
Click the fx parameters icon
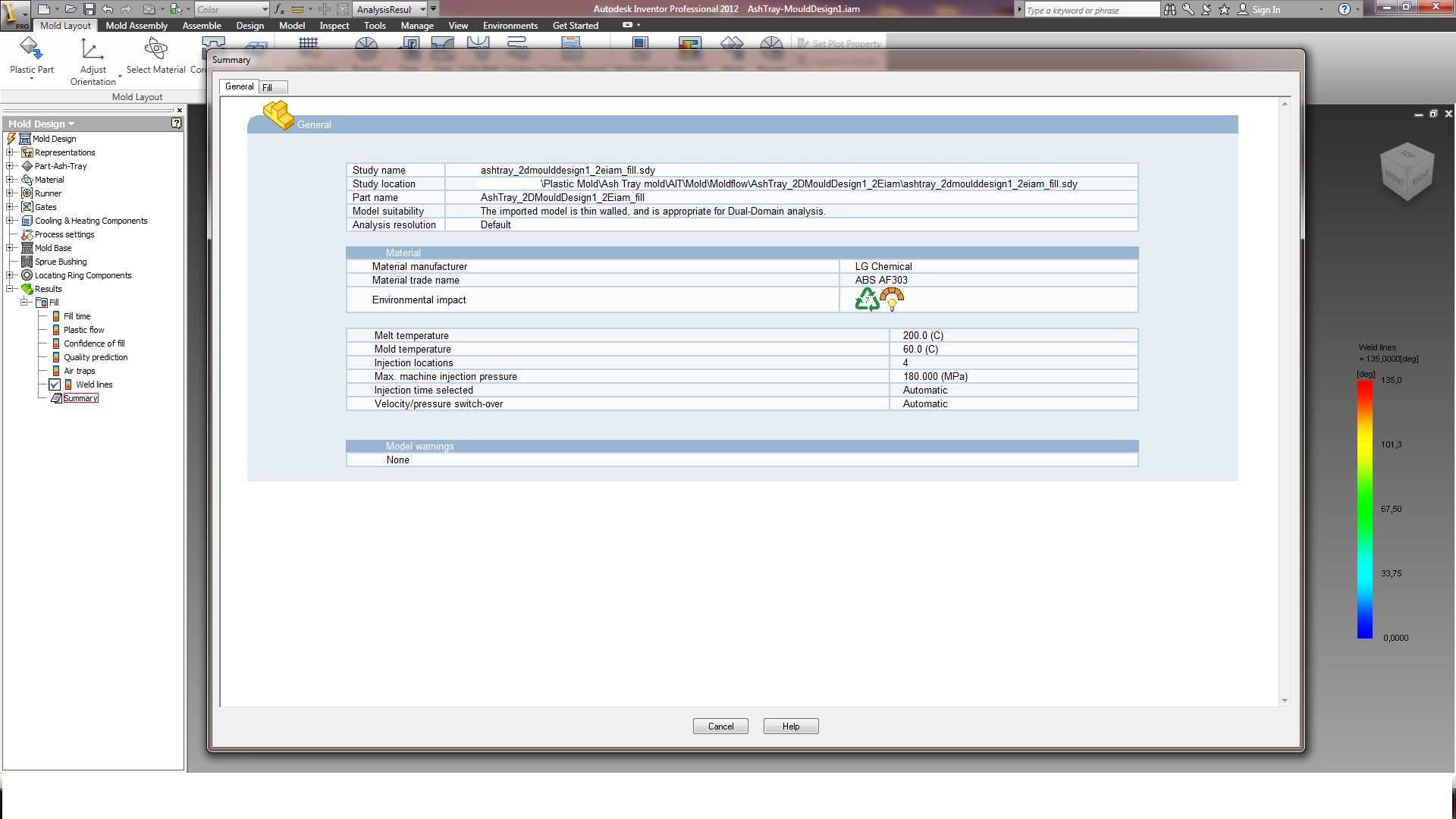tap(279, 9)
